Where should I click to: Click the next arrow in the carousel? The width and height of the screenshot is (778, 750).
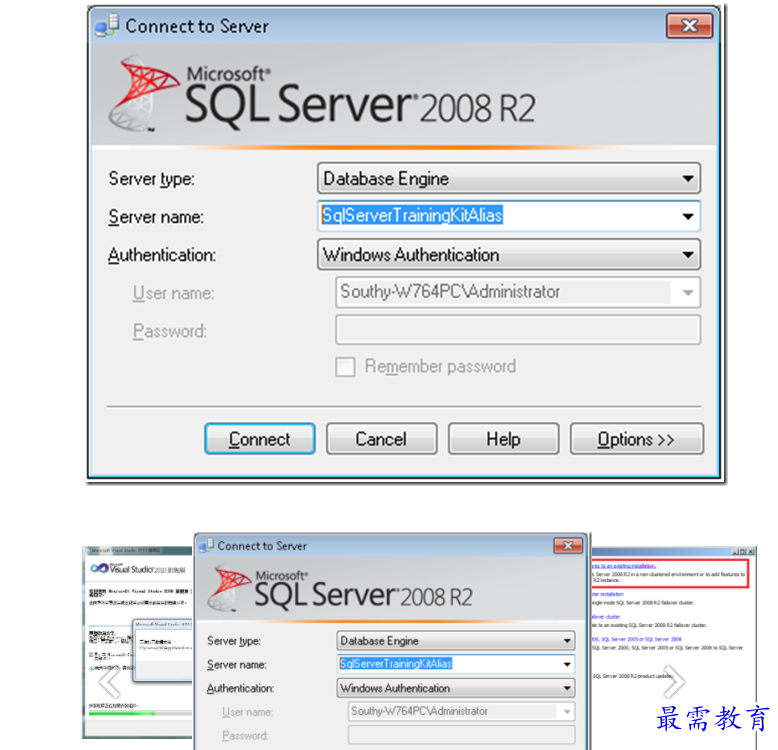674,682
